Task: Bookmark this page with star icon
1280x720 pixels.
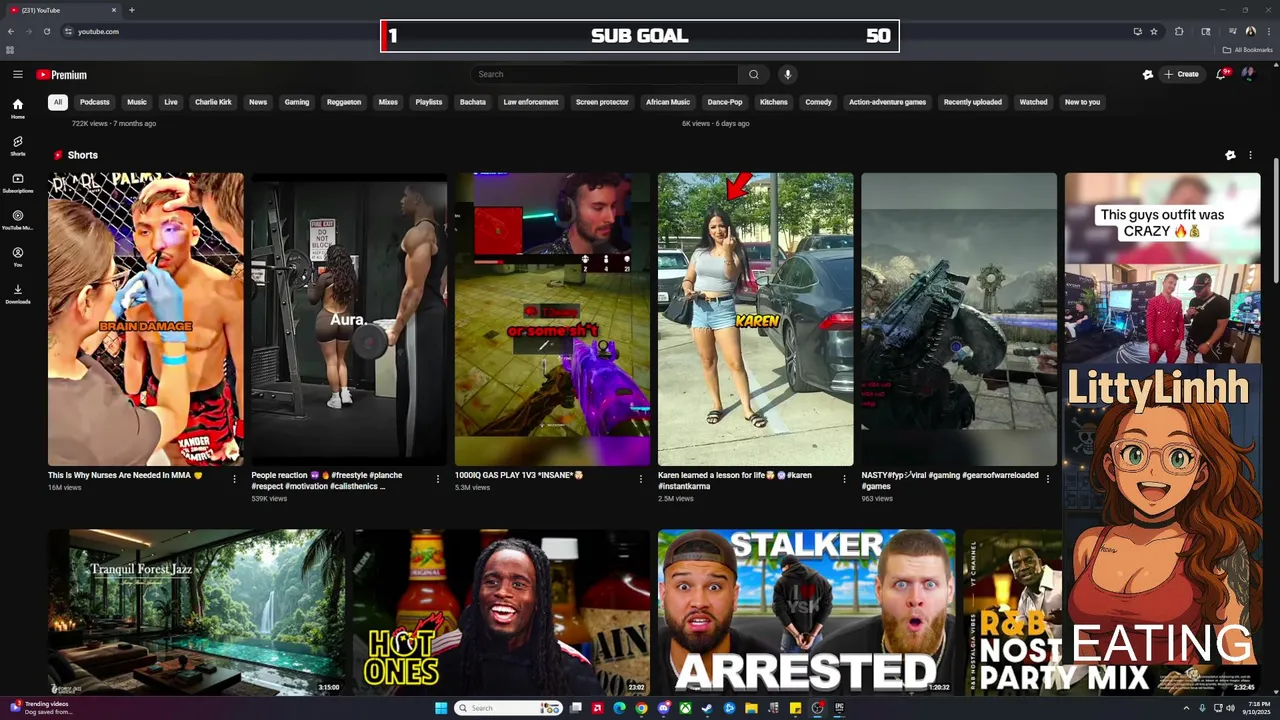Action: coord(1154,31)
